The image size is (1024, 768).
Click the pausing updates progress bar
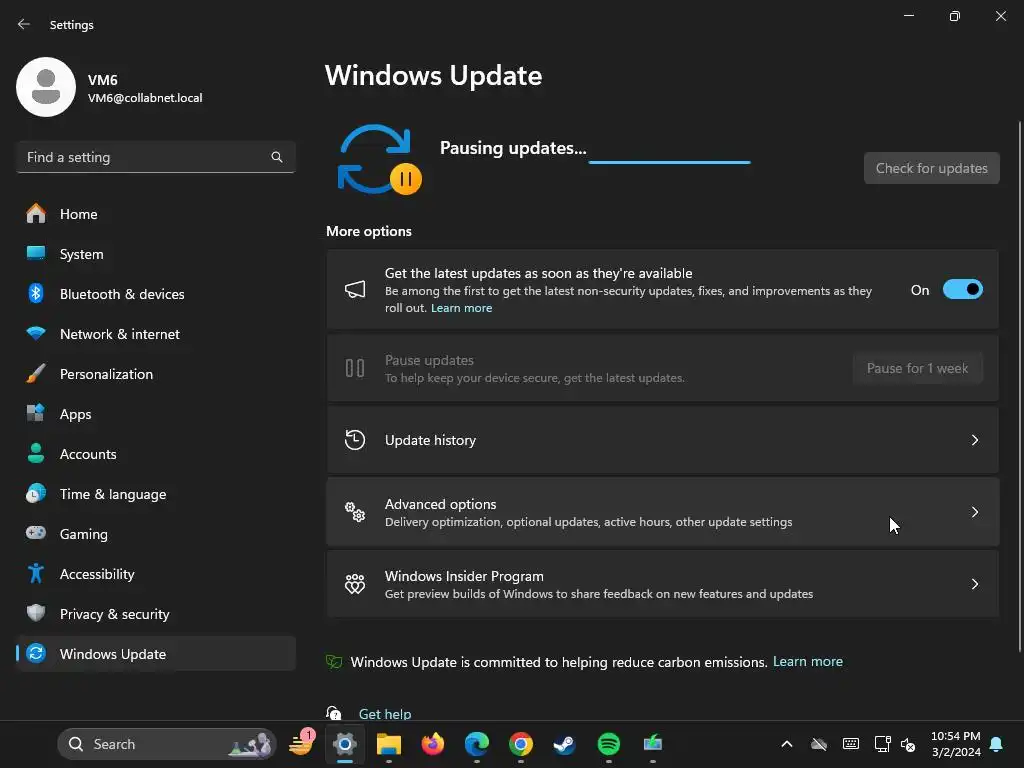pos(669,162)
